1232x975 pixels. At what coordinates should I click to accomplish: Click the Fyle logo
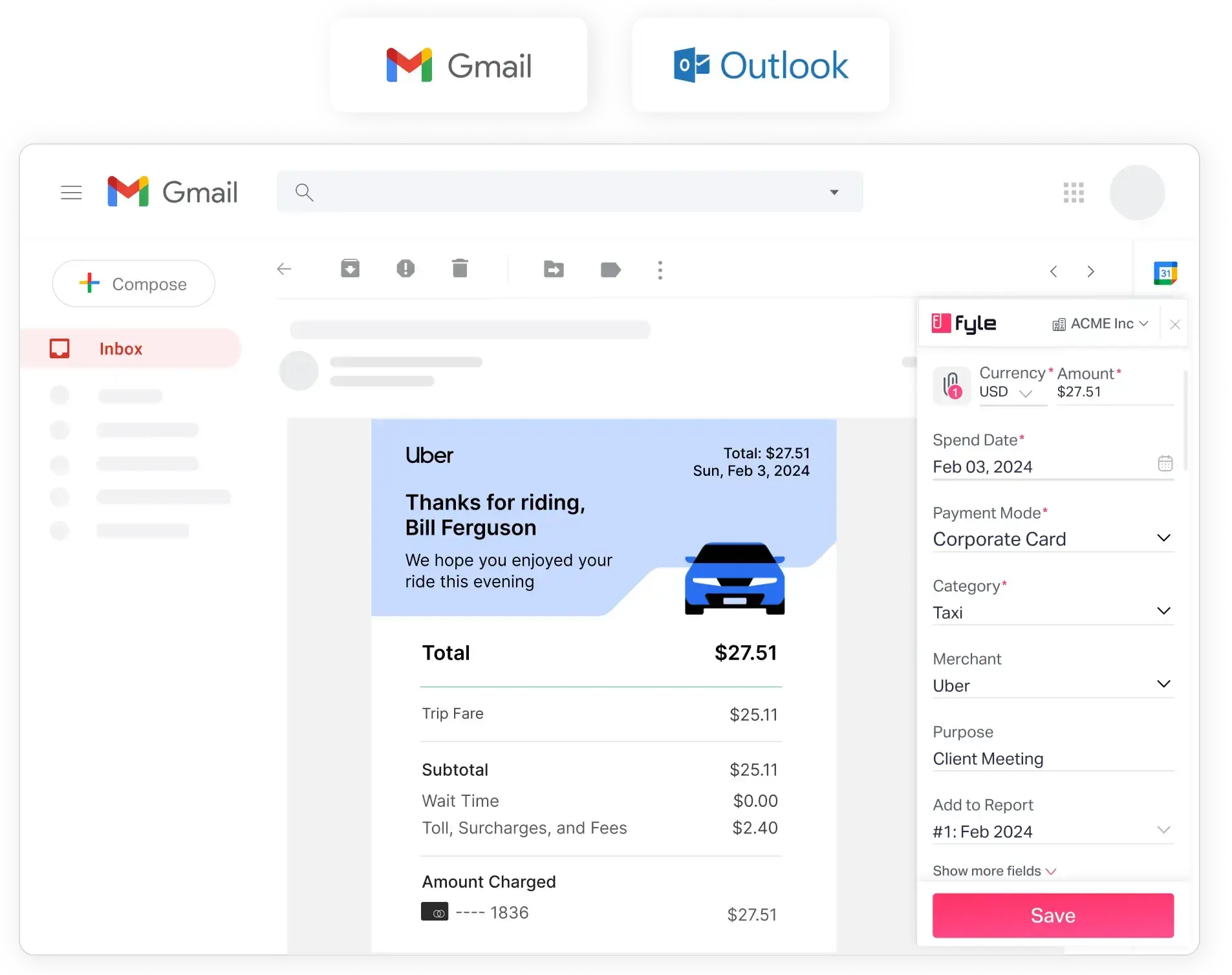964,323
